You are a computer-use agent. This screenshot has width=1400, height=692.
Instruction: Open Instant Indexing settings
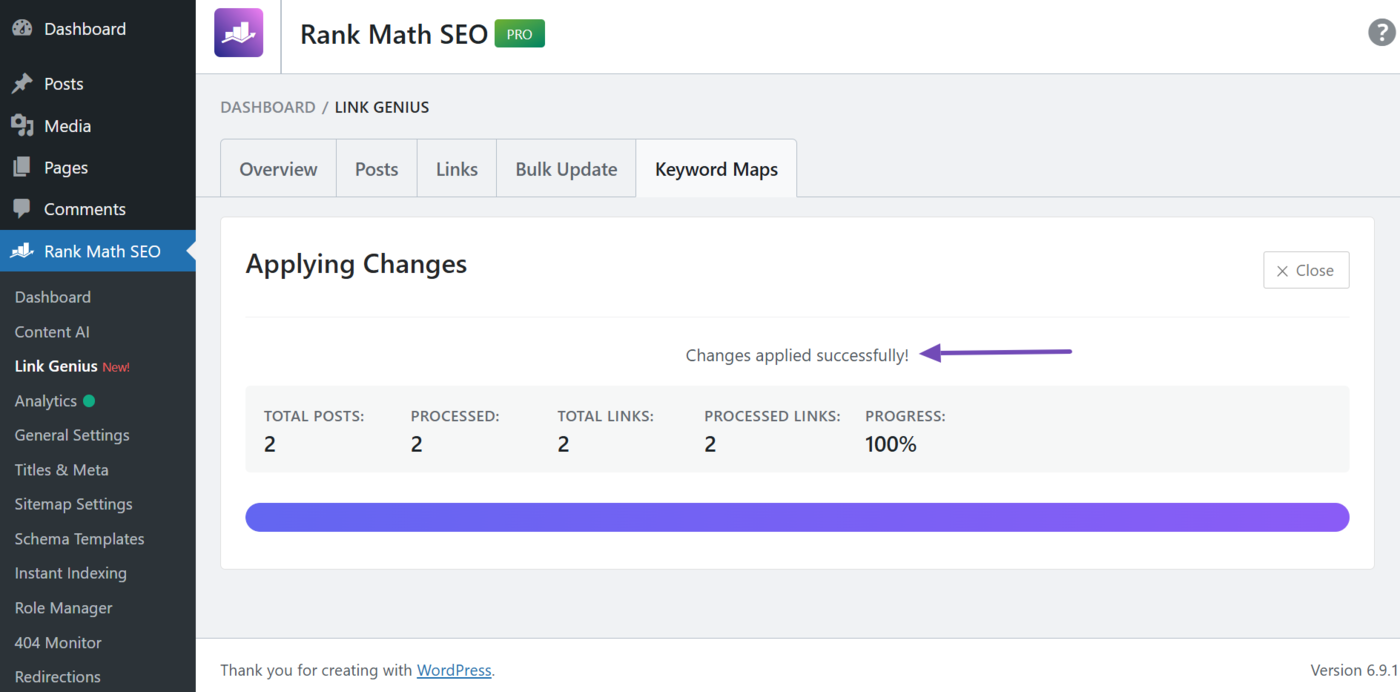tap(71, 573)
